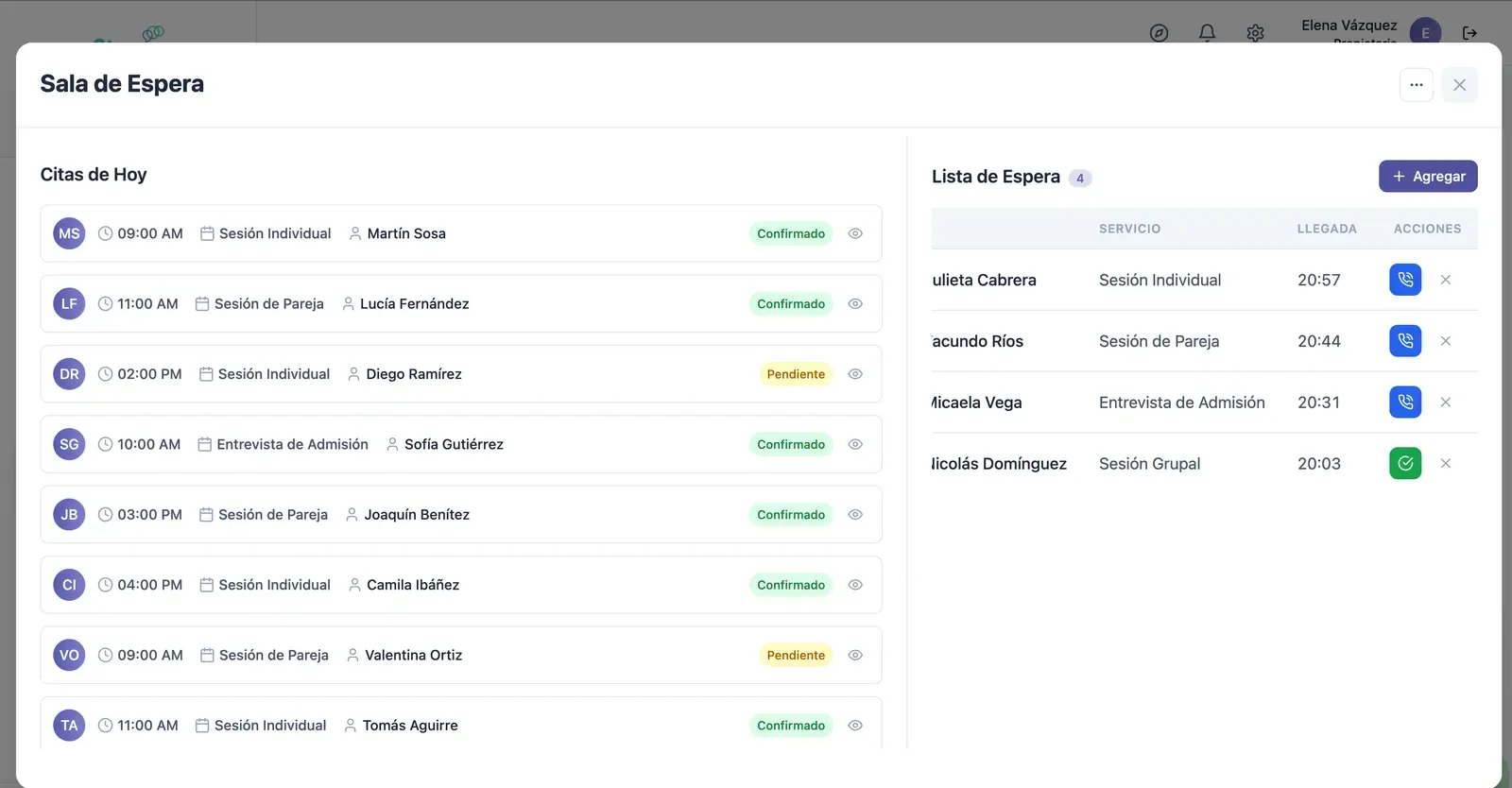Click Sesión Grupal in the waiting list
This screenshot has height=788, width=1512.
pyautogui.click(x=1149, y=464)
